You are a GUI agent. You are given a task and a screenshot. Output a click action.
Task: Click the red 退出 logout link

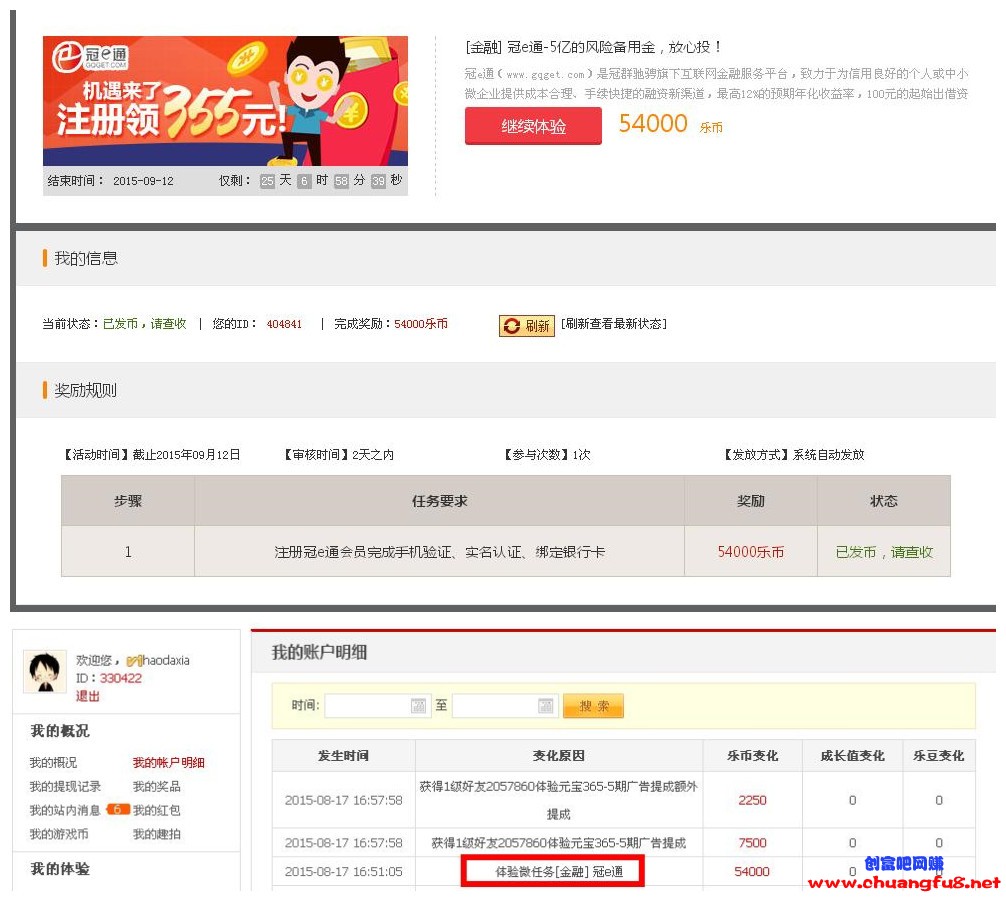(88, 696)
